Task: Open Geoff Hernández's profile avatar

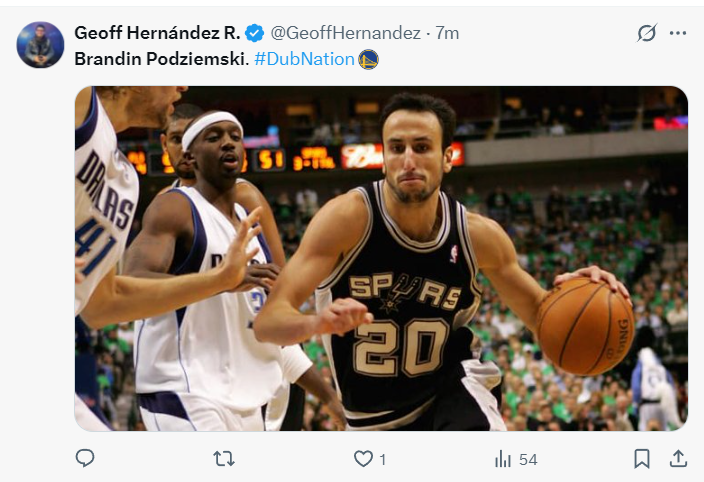Action: pyautogui.click(x=40, y=45)
